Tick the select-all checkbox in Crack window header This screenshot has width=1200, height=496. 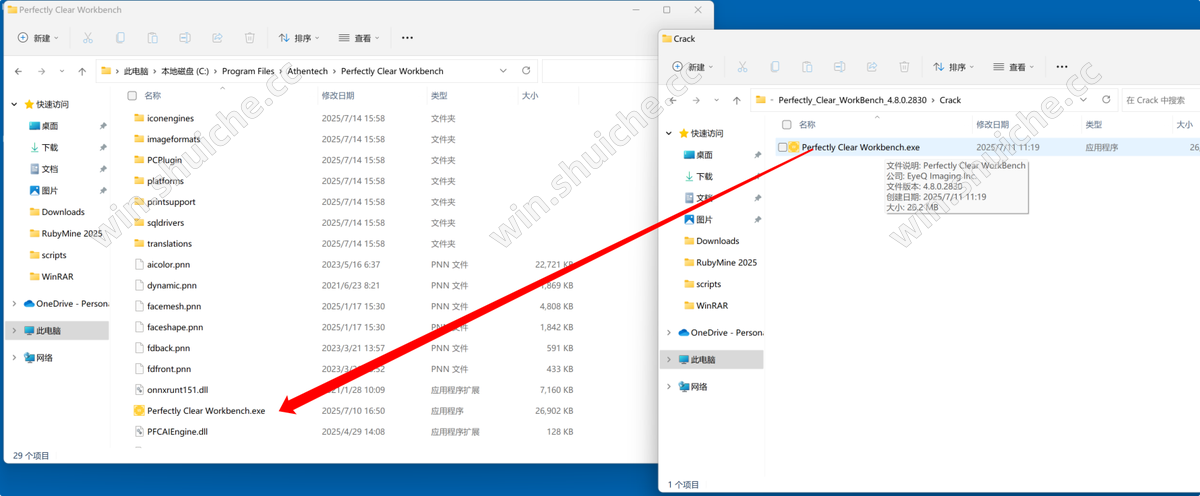(786, 125)
